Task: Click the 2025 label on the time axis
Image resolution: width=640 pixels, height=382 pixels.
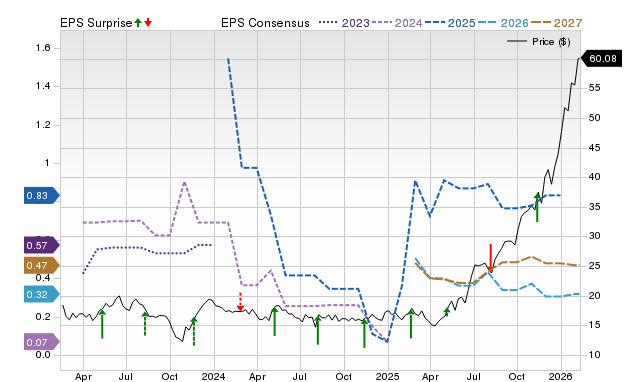Action: click(388, 376)
